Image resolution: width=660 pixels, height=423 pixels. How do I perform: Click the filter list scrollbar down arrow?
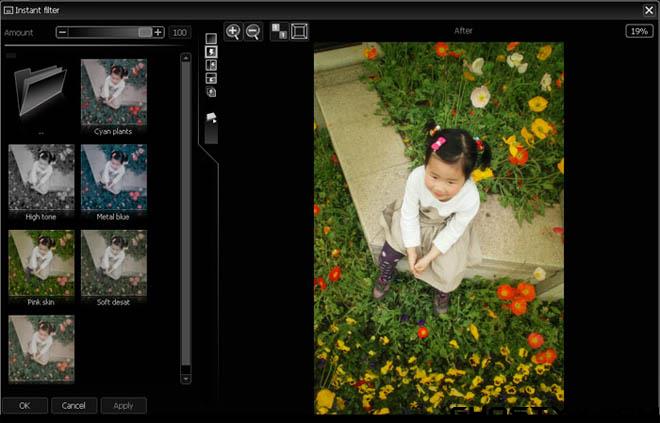[x=186, y=379]
